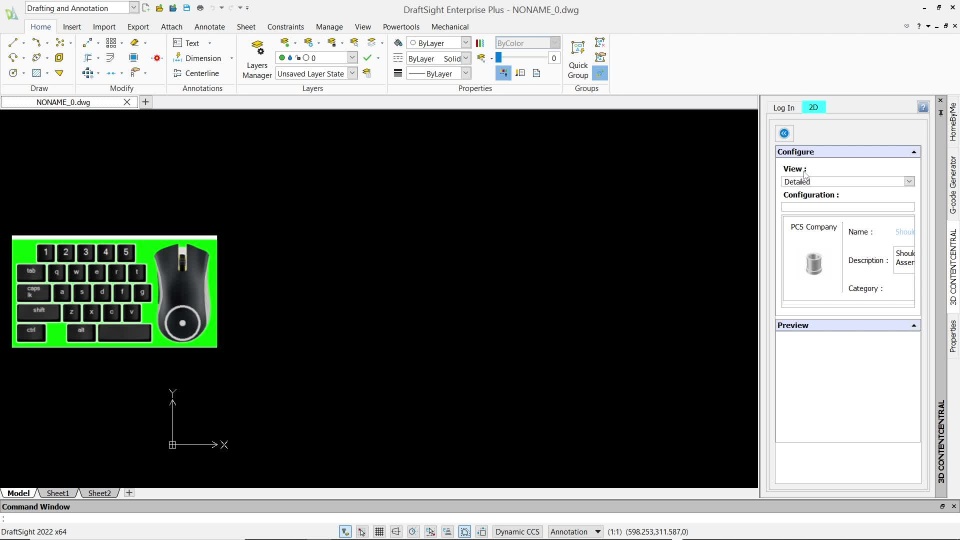Select the Arc tool in Draw
This screenshot has width=960, height=540.
(x=13, y=58)
